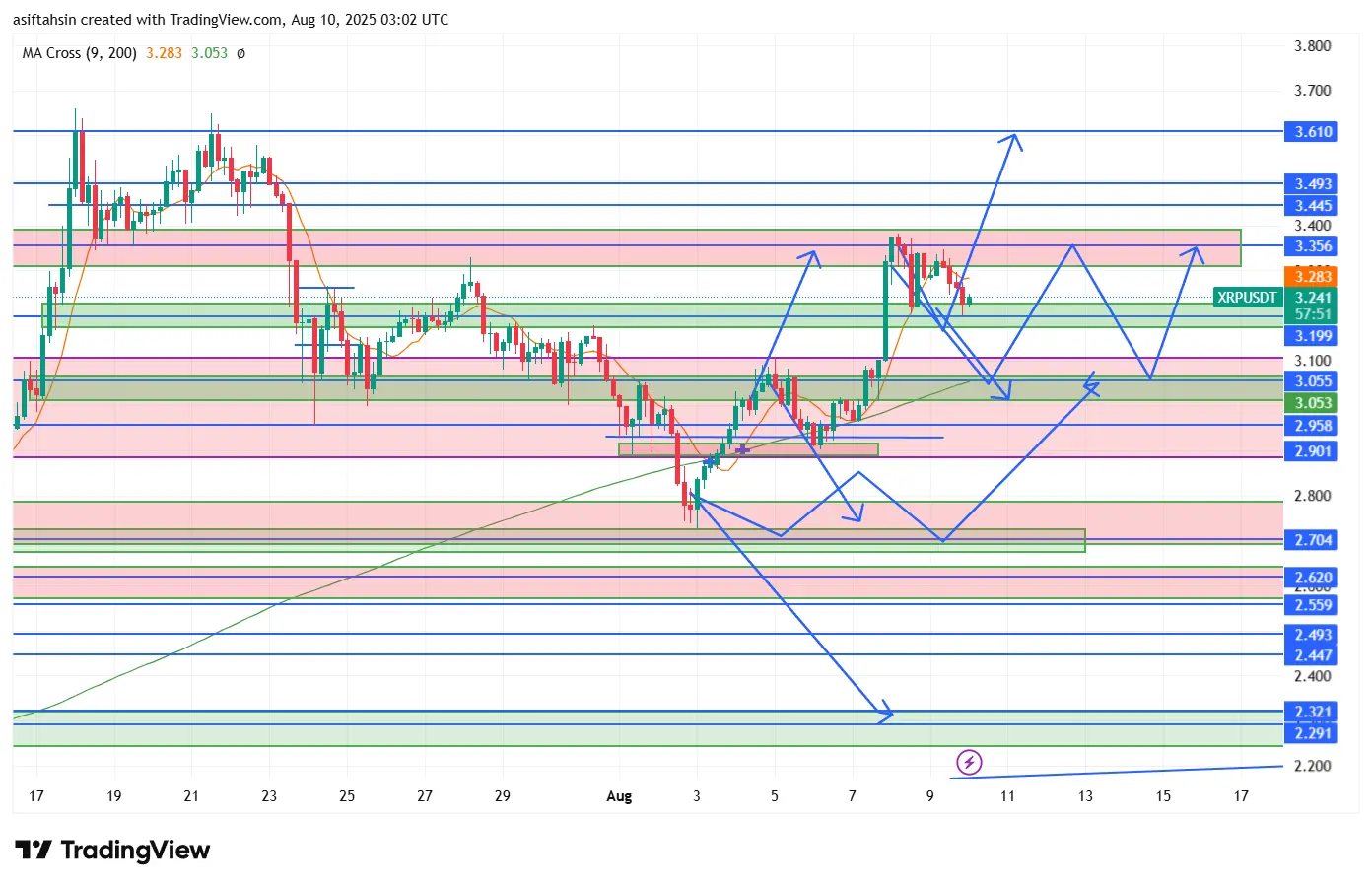The width and height of the screenshot is (1372, 887).
Task: Click the 3.241 current price label
Action: [x=1313, y=298]
